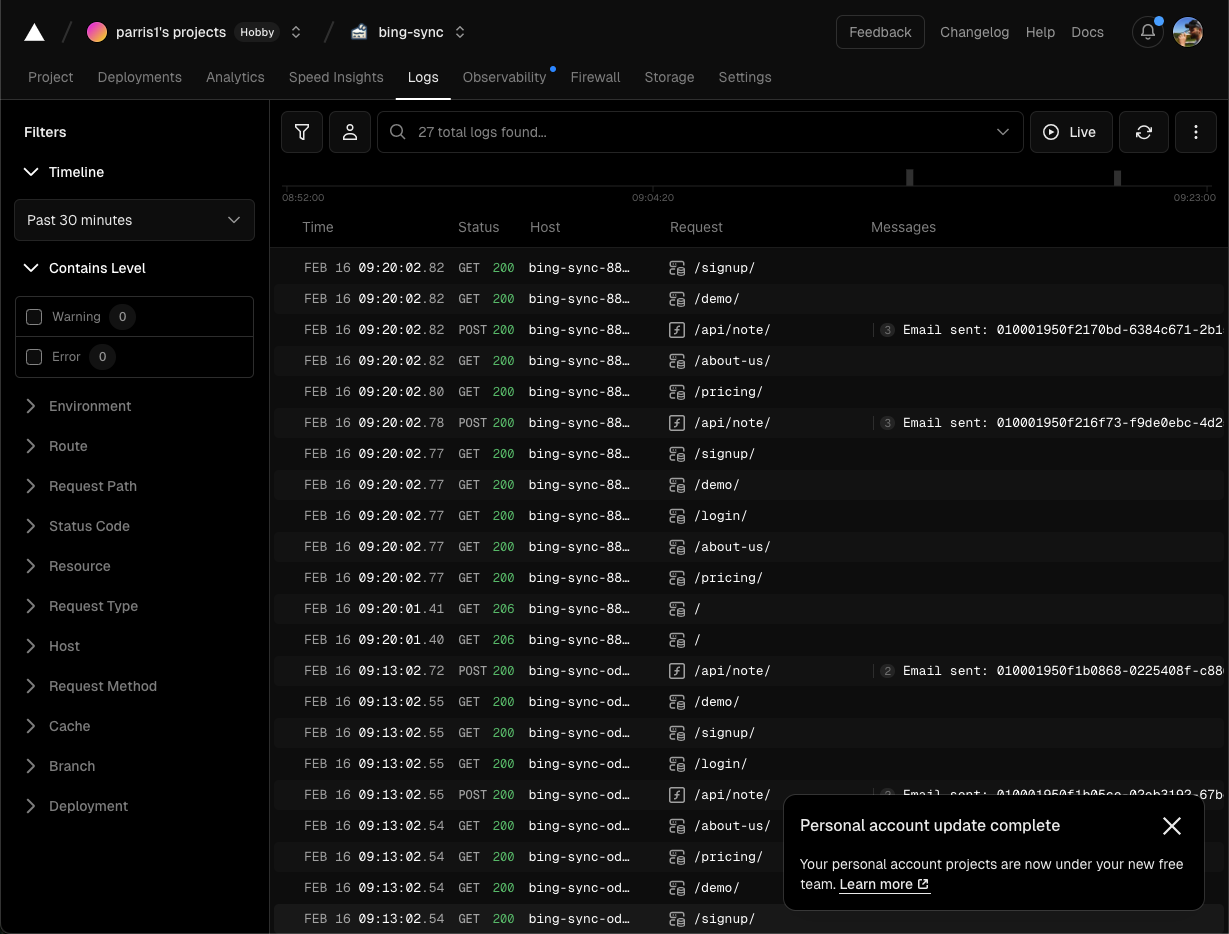Click the function icon of 09:20:02.78 /api/note/ row
Viewport: 1229px width, 934px height.
677,423
